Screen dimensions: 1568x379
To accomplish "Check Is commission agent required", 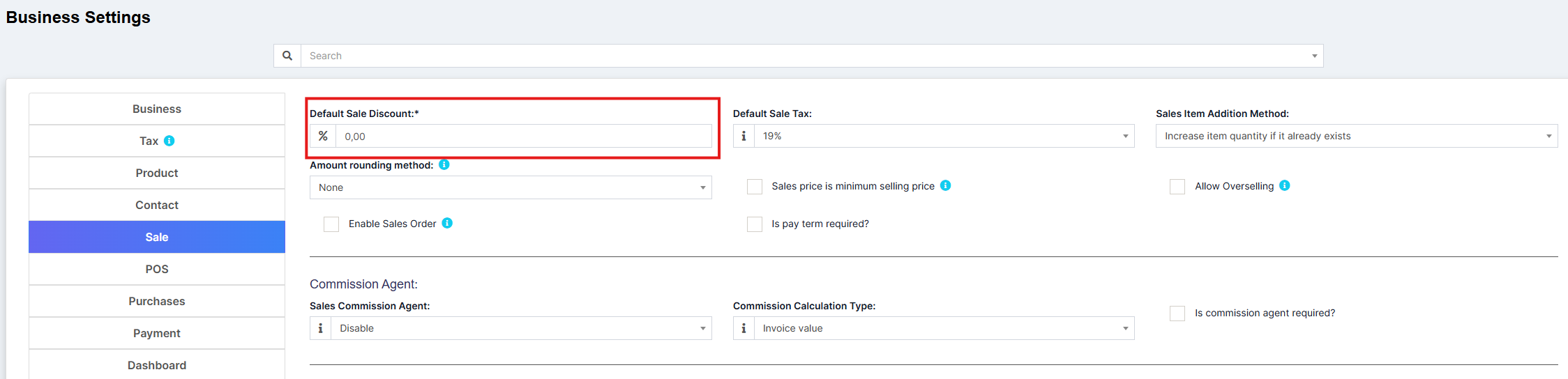I will coord(1177,314).
